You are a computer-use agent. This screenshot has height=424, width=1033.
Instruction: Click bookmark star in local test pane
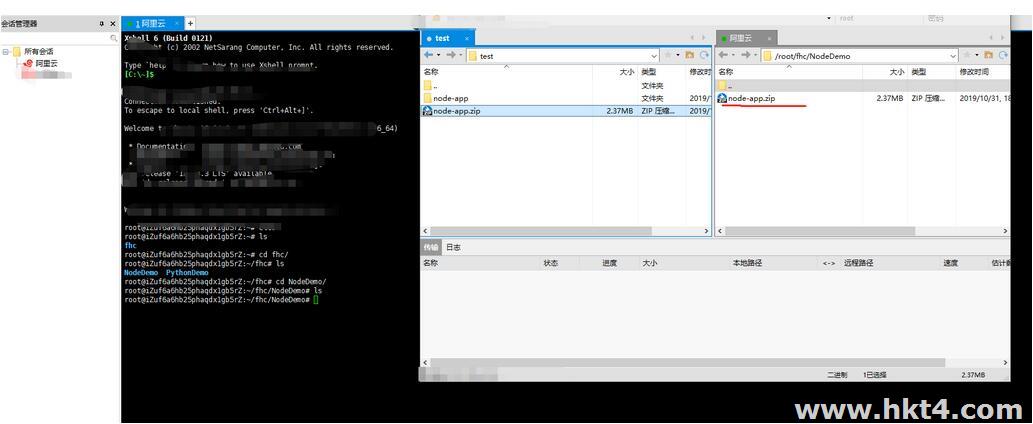[667, 55]
